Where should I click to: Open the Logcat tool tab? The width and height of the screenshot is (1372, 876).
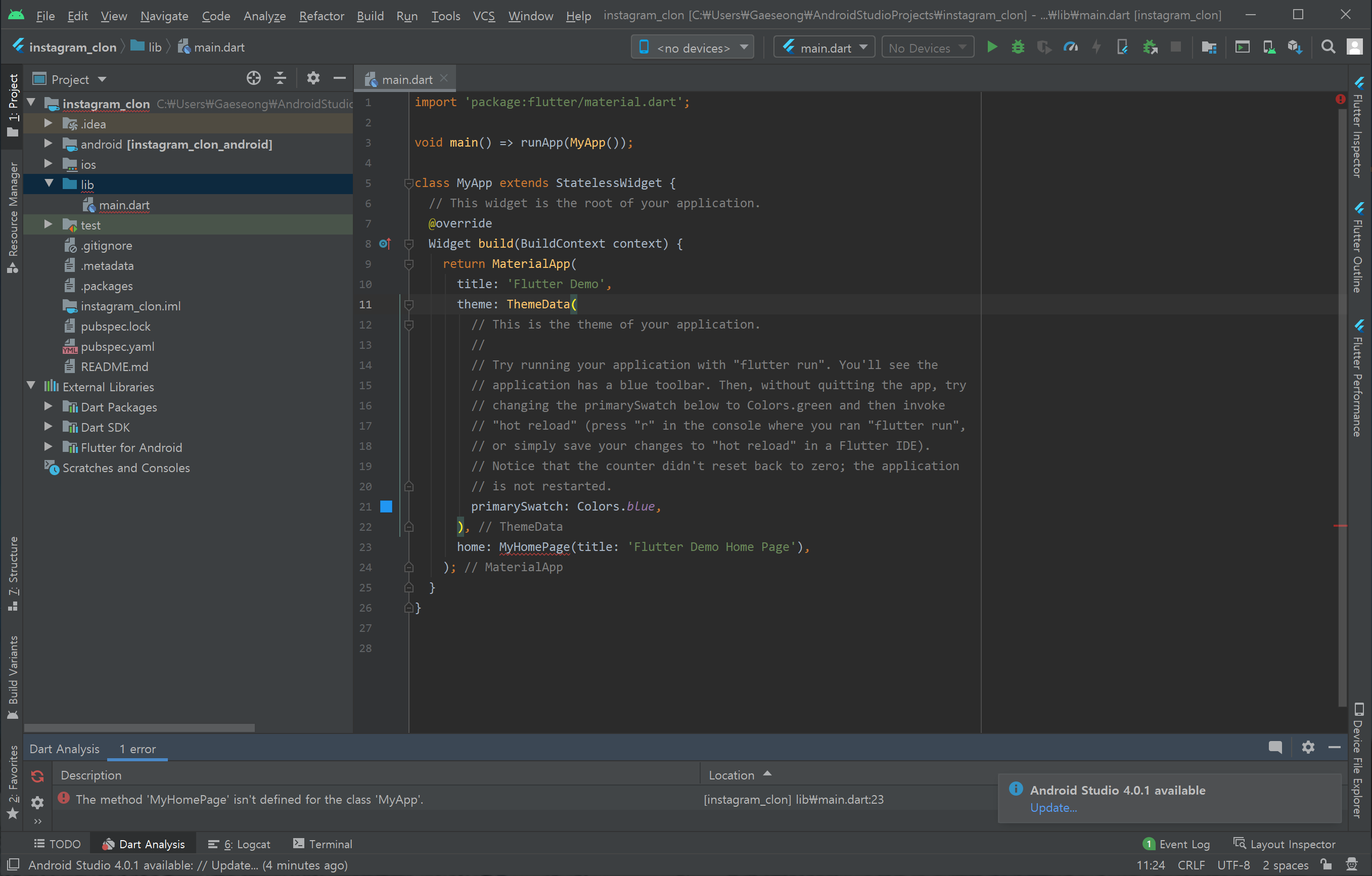pyautogui.click(x=239, y=844)
